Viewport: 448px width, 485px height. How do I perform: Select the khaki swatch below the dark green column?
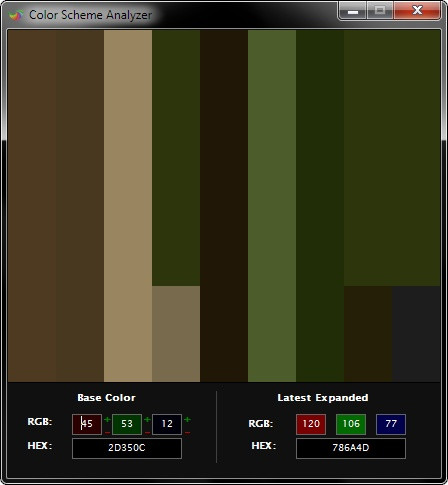pos(176,334)
